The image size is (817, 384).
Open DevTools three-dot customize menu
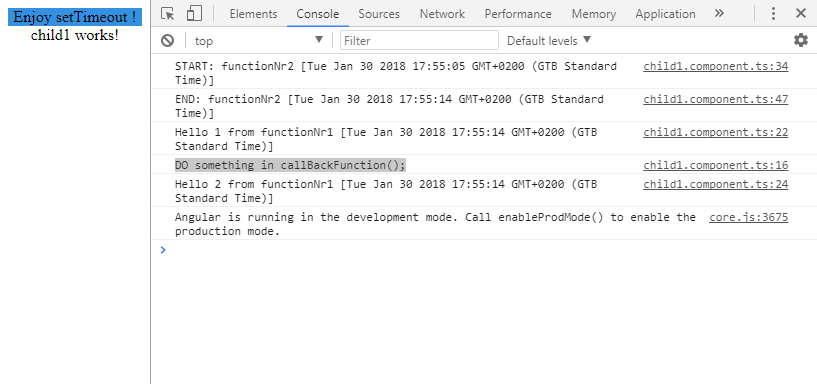point(774,14)
